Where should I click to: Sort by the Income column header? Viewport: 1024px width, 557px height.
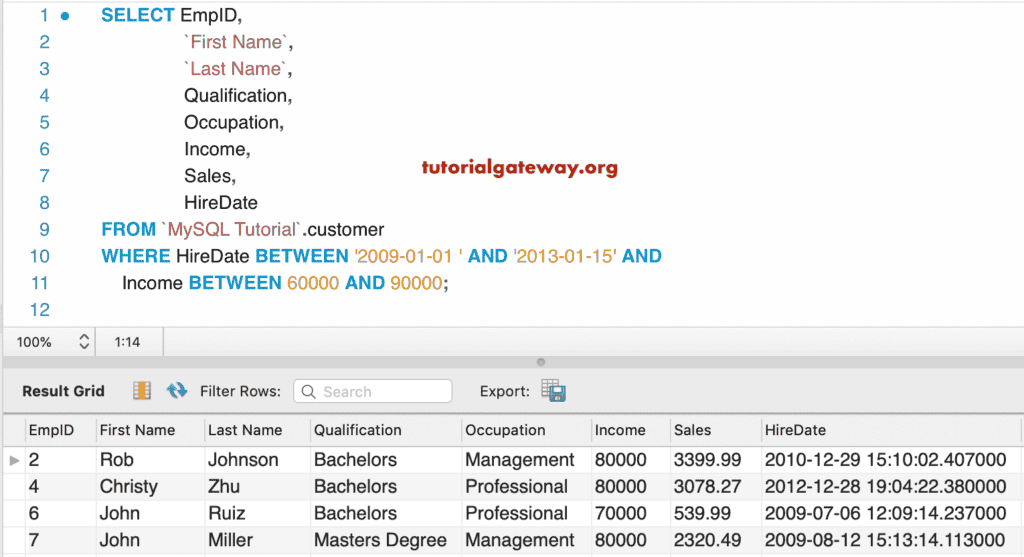tap(620, 430)
